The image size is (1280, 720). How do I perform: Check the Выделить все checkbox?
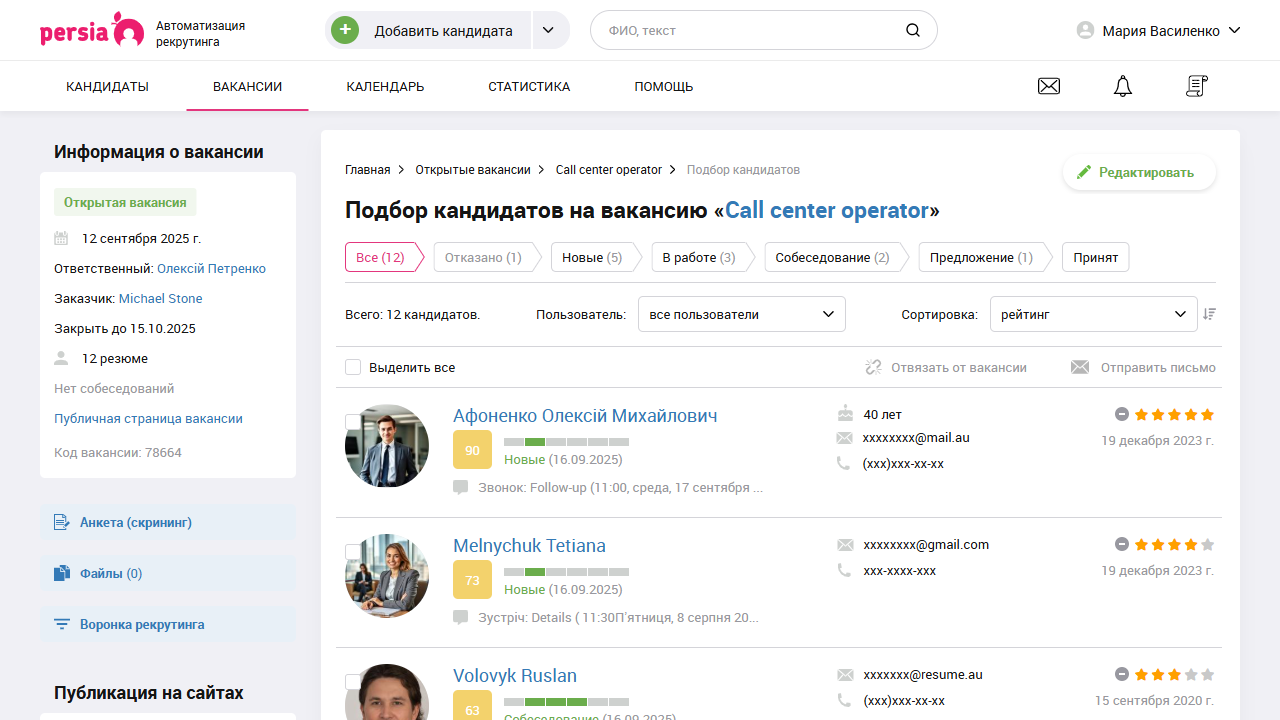pos(353,367)
